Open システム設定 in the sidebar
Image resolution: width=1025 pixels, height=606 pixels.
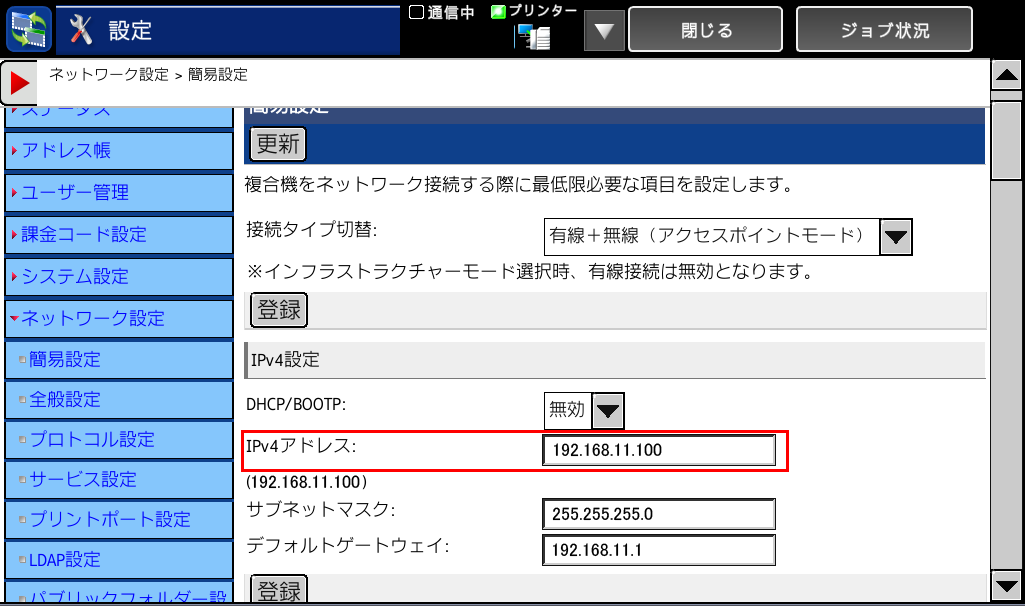click(x=119, y=276)
